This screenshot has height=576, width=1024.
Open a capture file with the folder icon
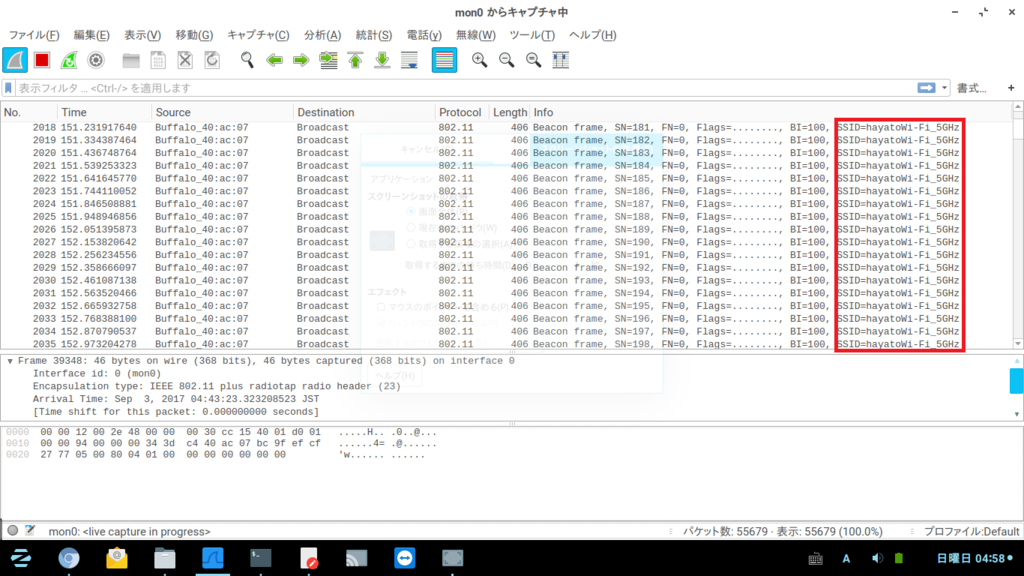pyautogui.click(x=131, y=60)
